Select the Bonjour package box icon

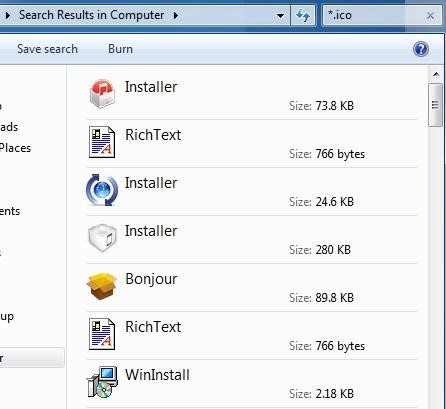(101, 286)
